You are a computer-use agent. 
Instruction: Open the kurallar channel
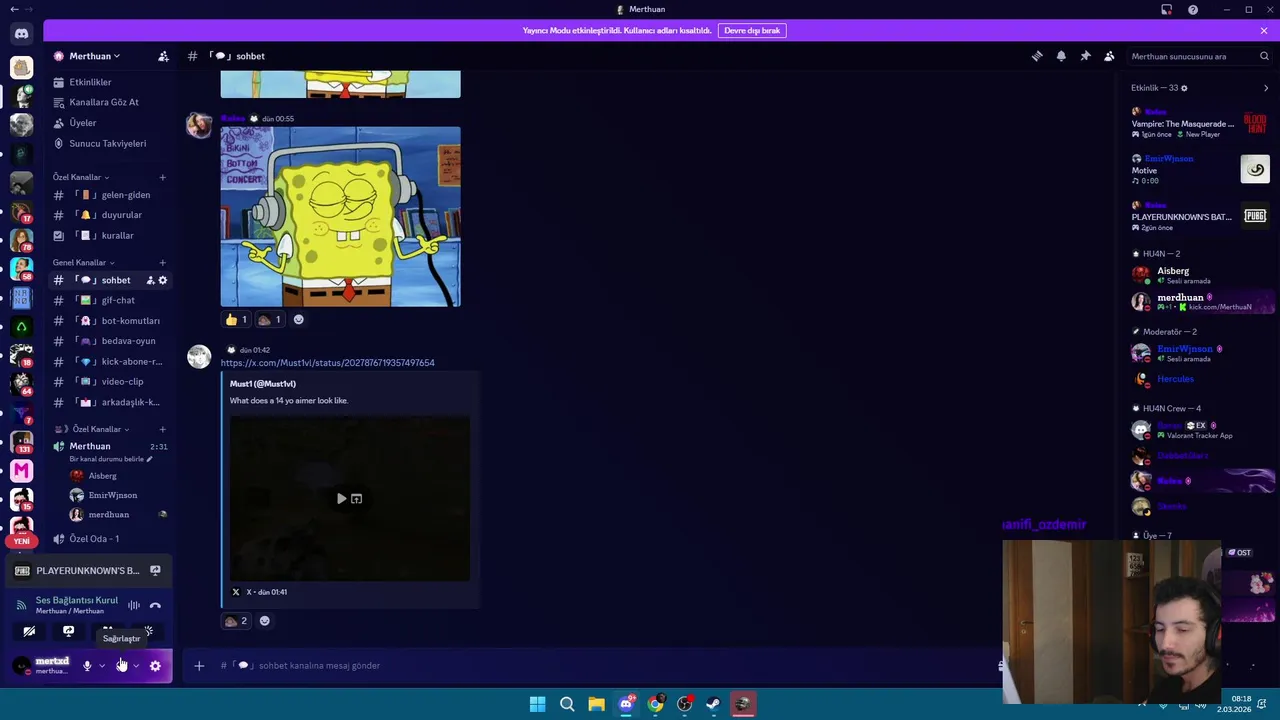tap(110, 235)
